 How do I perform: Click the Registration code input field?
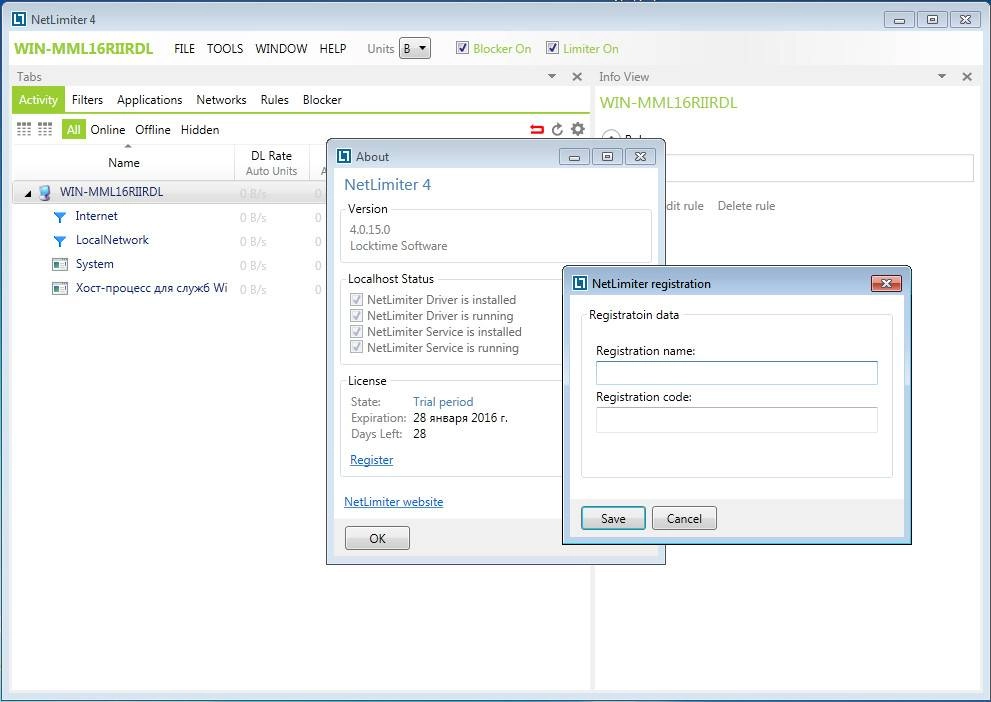click(736, 420)
